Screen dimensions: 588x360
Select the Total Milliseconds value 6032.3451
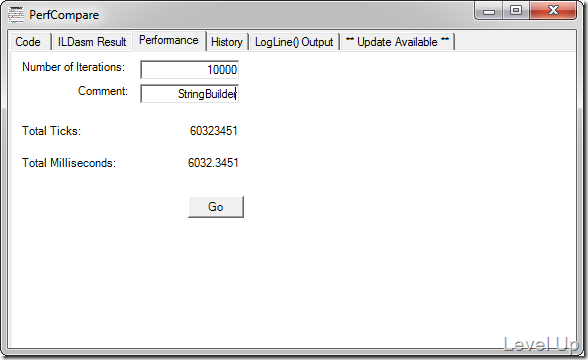pyautogui.click(x=213, y=163)
